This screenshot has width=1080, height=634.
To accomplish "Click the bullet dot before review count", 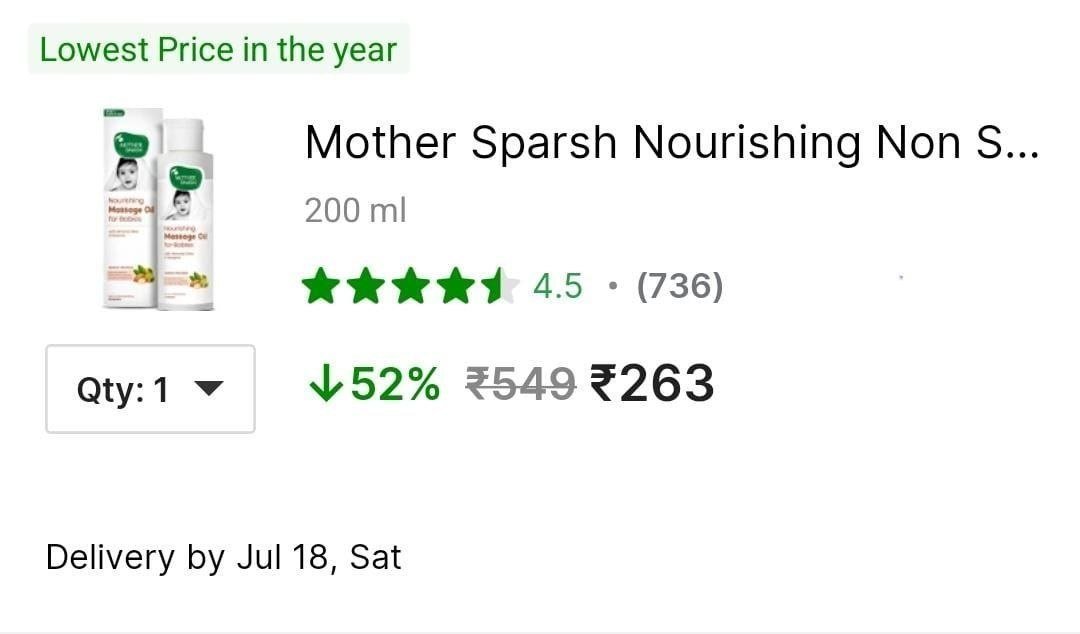I will click(x=612, y=285).
